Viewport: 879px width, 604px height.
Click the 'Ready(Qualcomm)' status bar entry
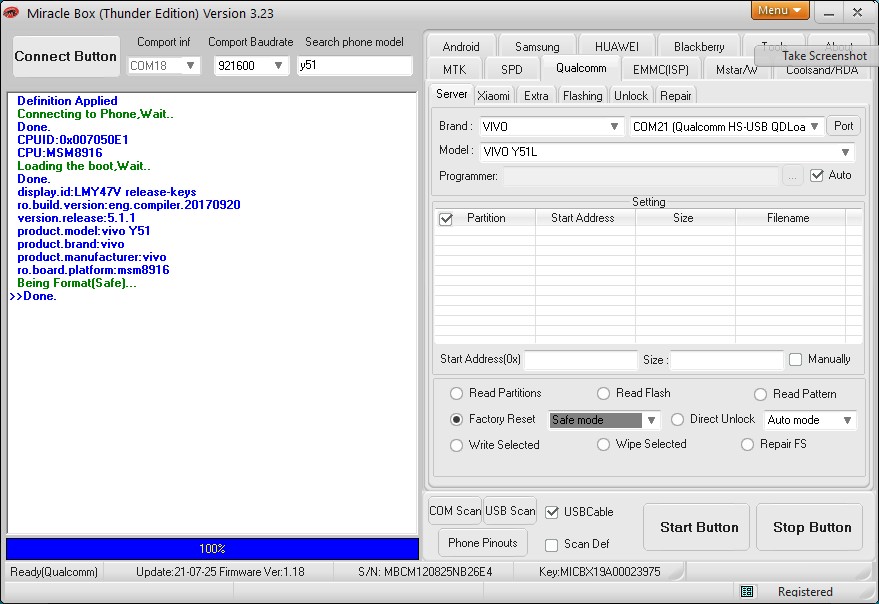click(54, 572)
